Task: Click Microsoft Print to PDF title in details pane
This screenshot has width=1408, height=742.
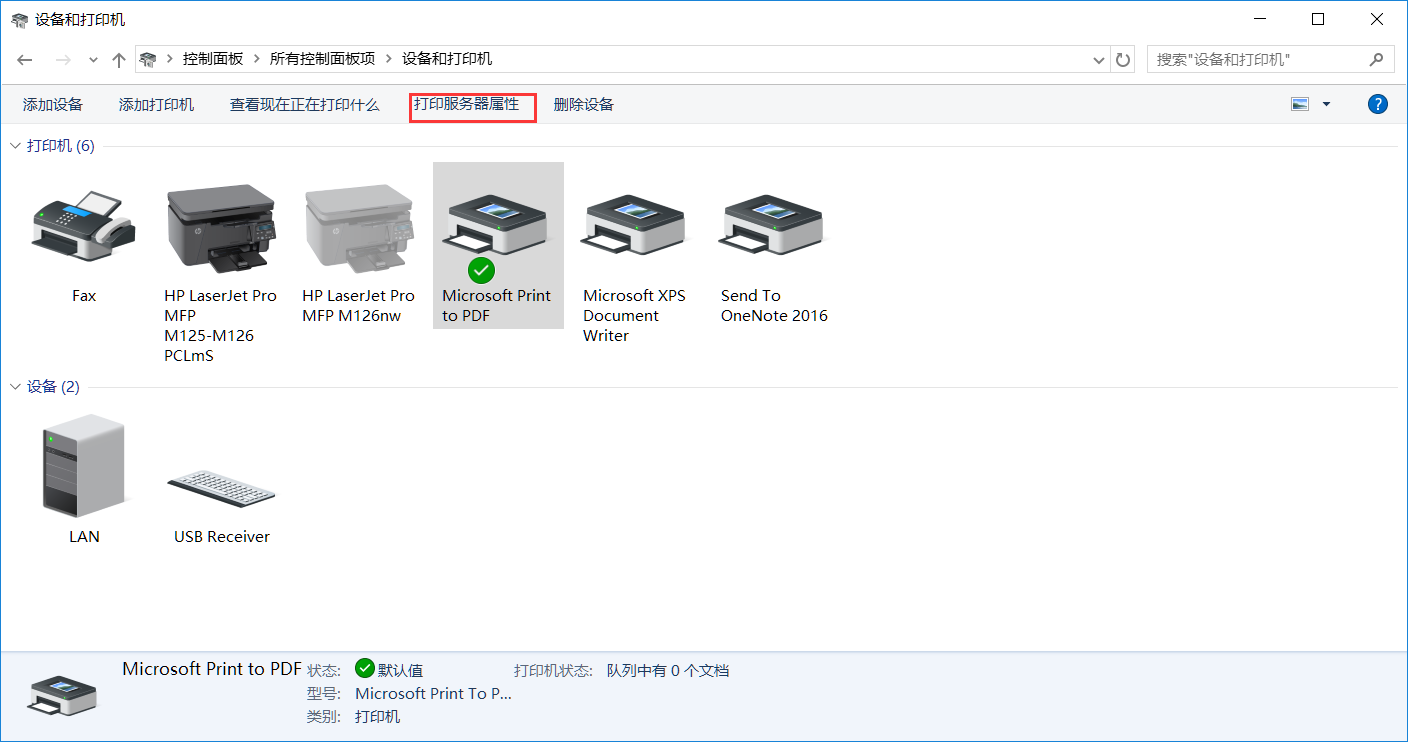Action: pyautogui.click(x=212, y=669)
